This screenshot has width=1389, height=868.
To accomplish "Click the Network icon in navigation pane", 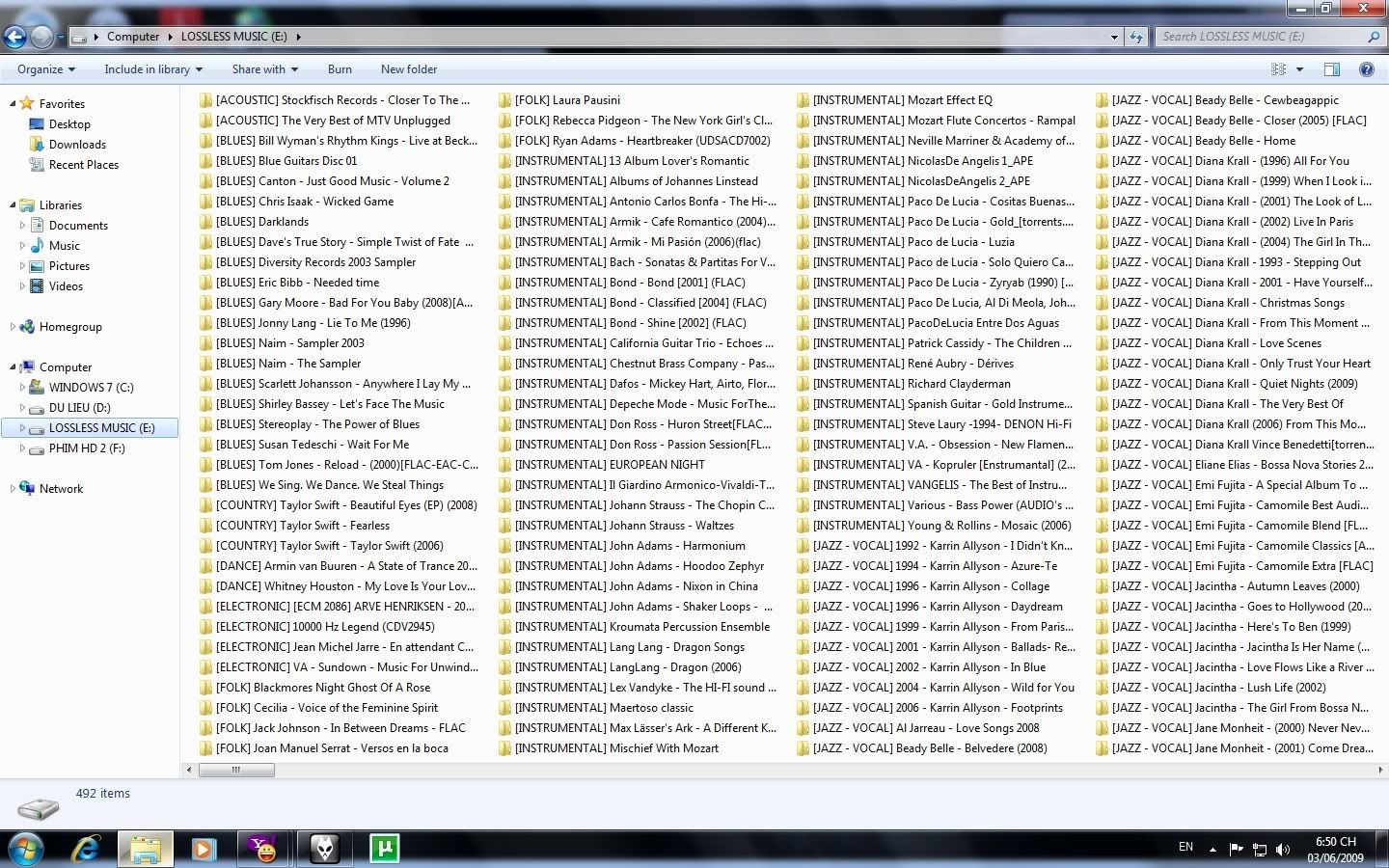I will point(27,489).
